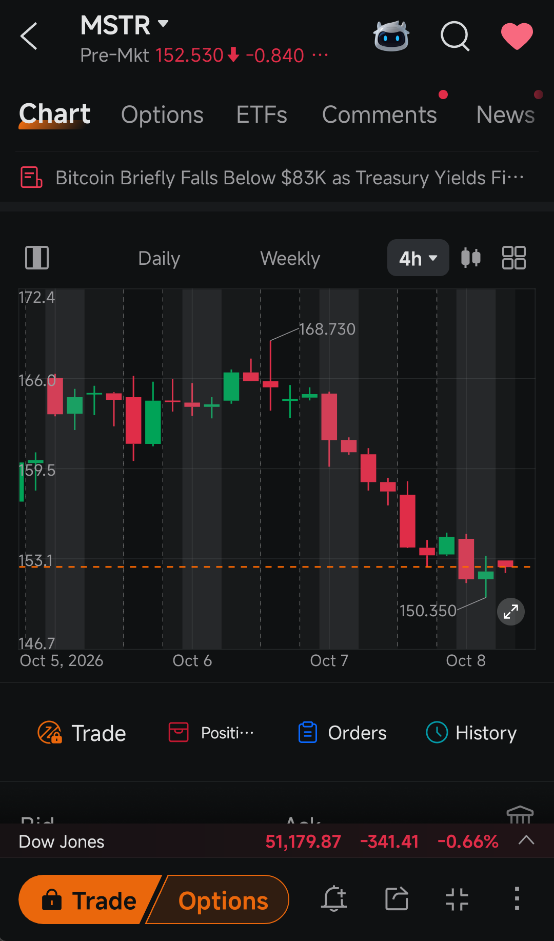Expand index bar with the up chevron
Viewport: 554px width, 941px height.
click(x=526, y=841)
